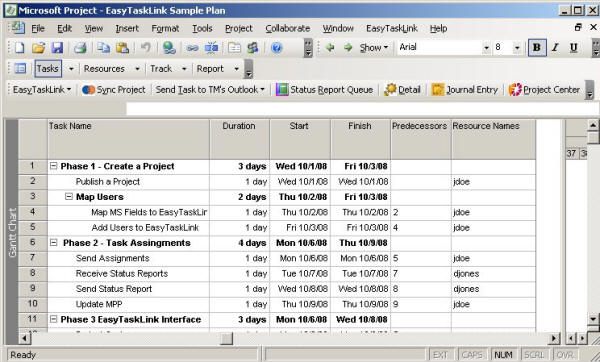Toggle Bold formatting button

pyautogui.click(x=537, y=48)
